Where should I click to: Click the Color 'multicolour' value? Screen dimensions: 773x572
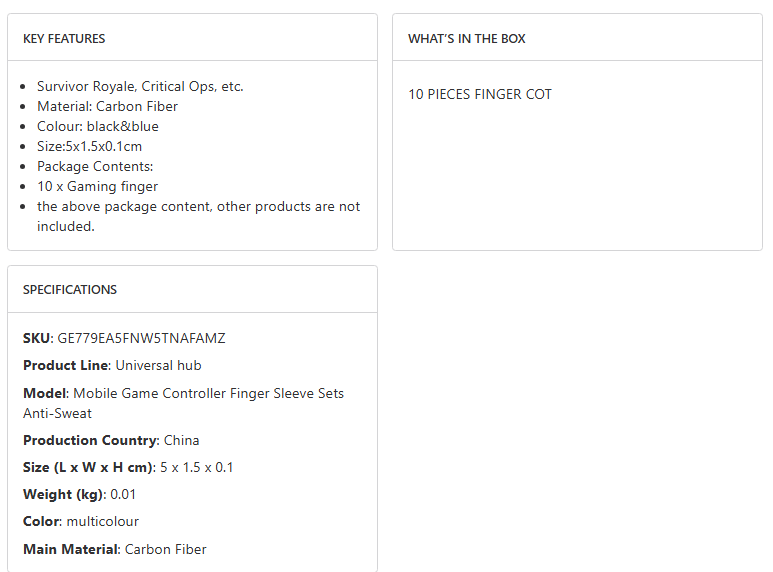(103, 522)
